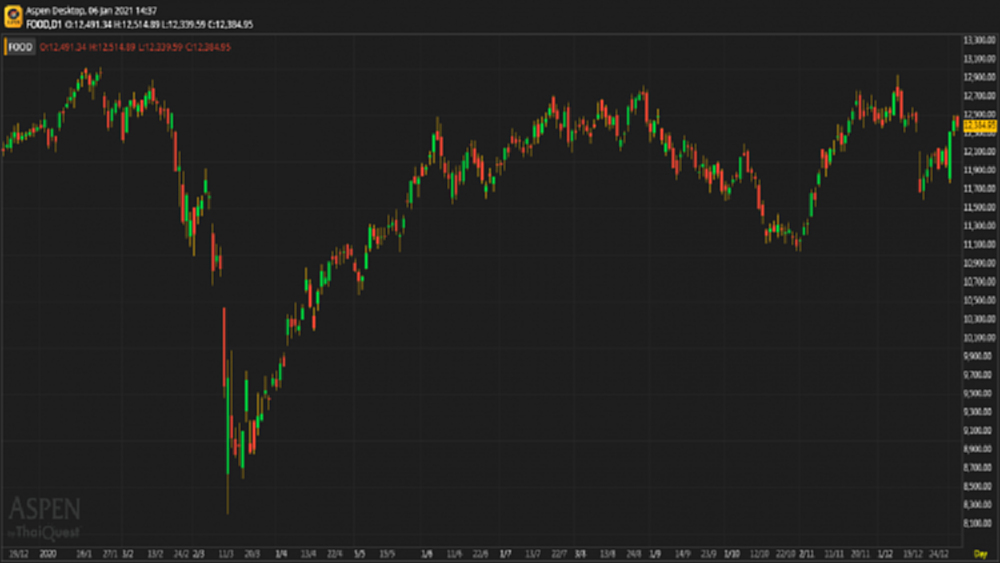Click the 8,100.00 price axis label
1000x563 pixels.
click(x=980, y=523)
